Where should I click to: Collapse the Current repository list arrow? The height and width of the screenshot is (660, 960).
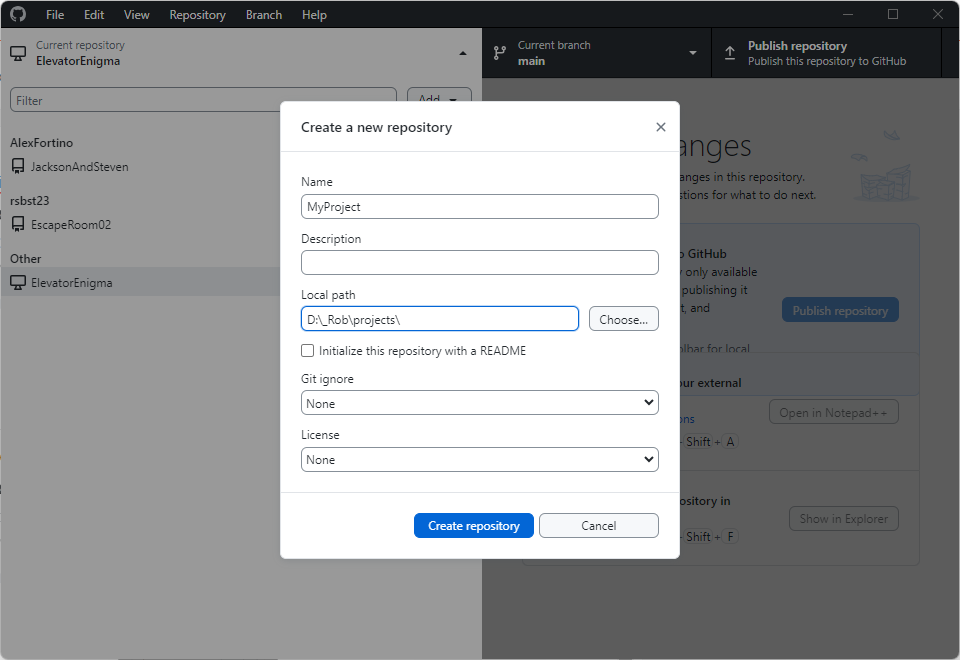click(463, 53)
